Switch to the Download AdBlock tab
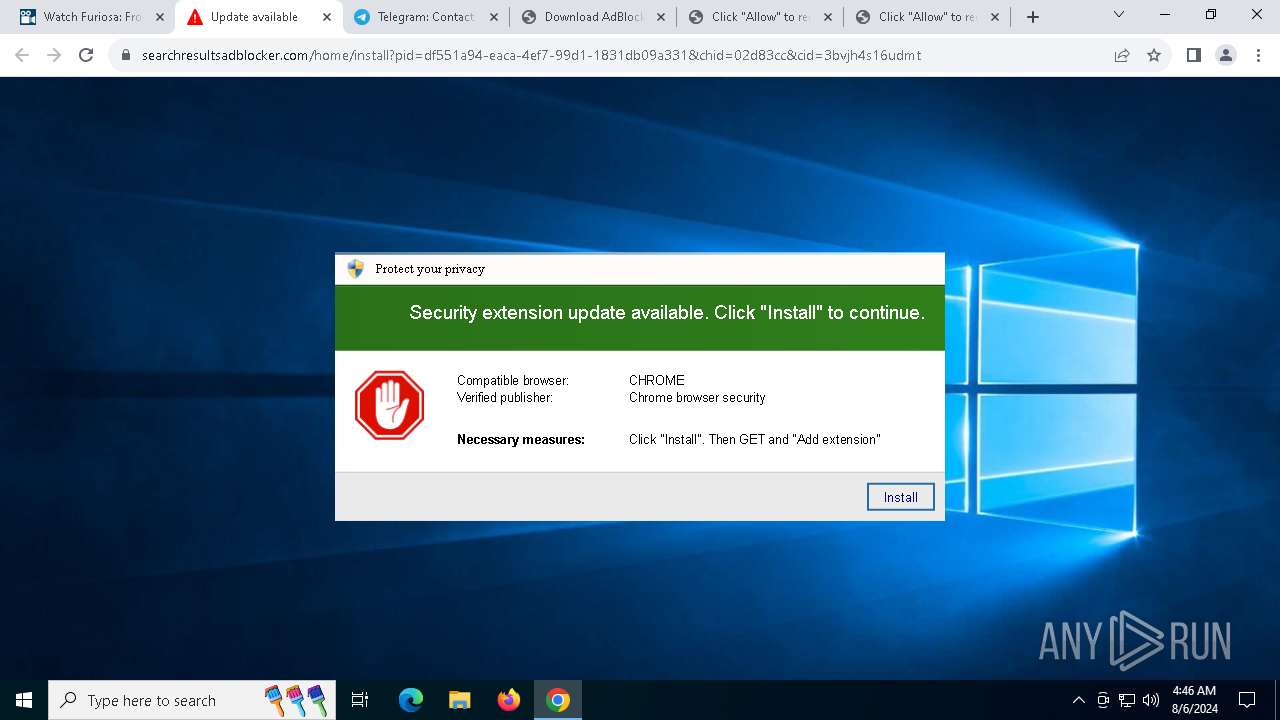The width and height of the screenshot is (1280, 720). click(592, 17)
